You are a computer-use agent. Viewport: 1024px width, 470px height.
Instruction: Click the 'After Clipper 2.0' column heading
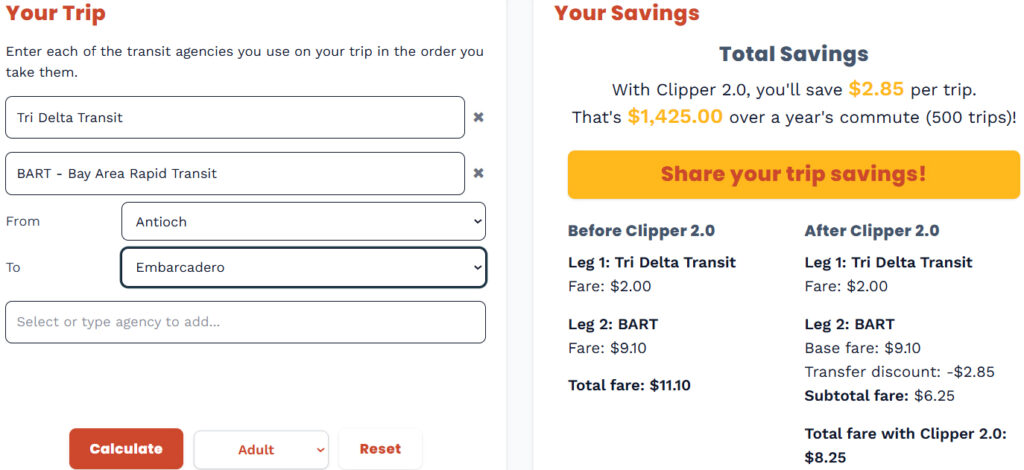pos(871,231)
